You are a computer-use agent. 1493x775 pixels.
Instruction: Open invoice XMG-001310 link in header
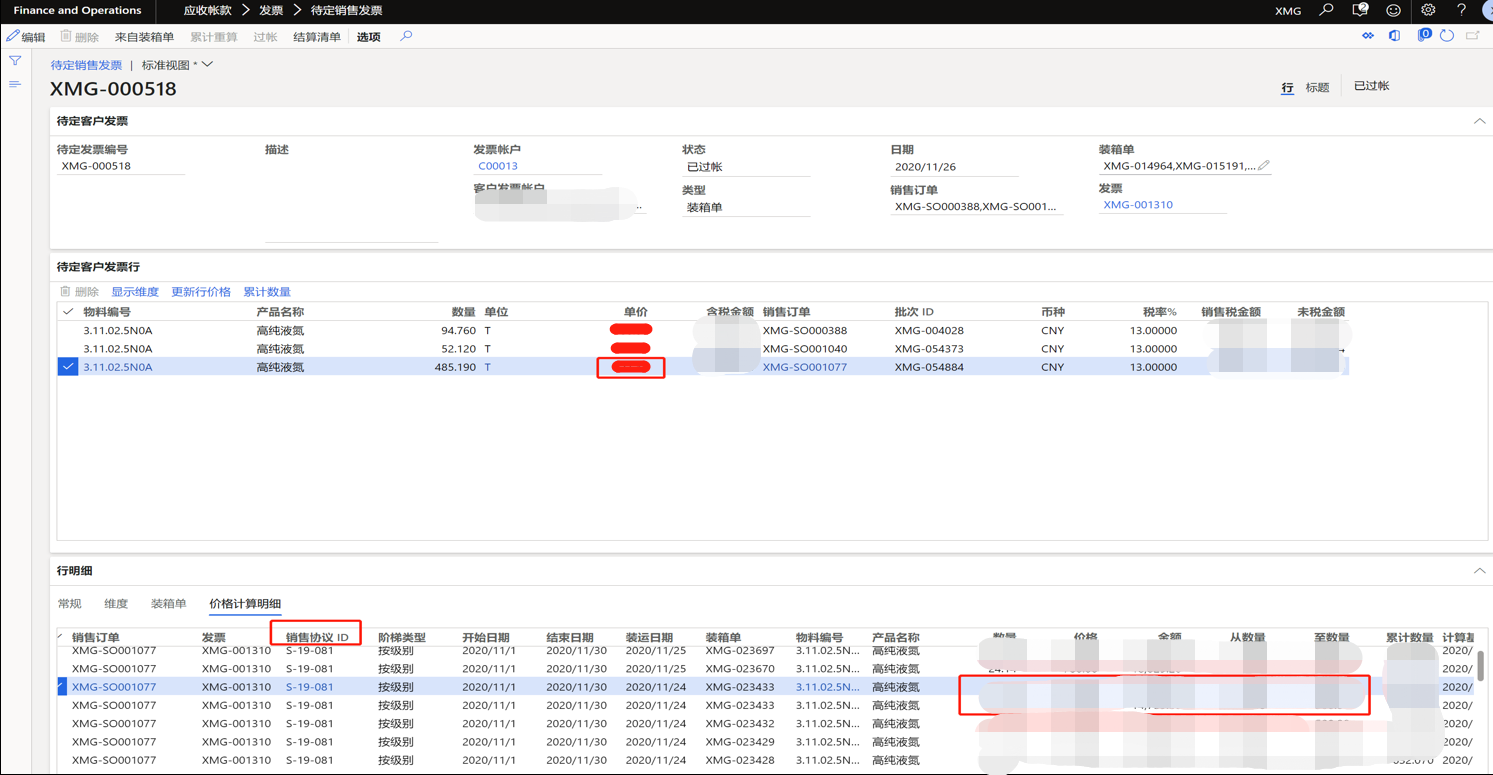coord(1138,205)
